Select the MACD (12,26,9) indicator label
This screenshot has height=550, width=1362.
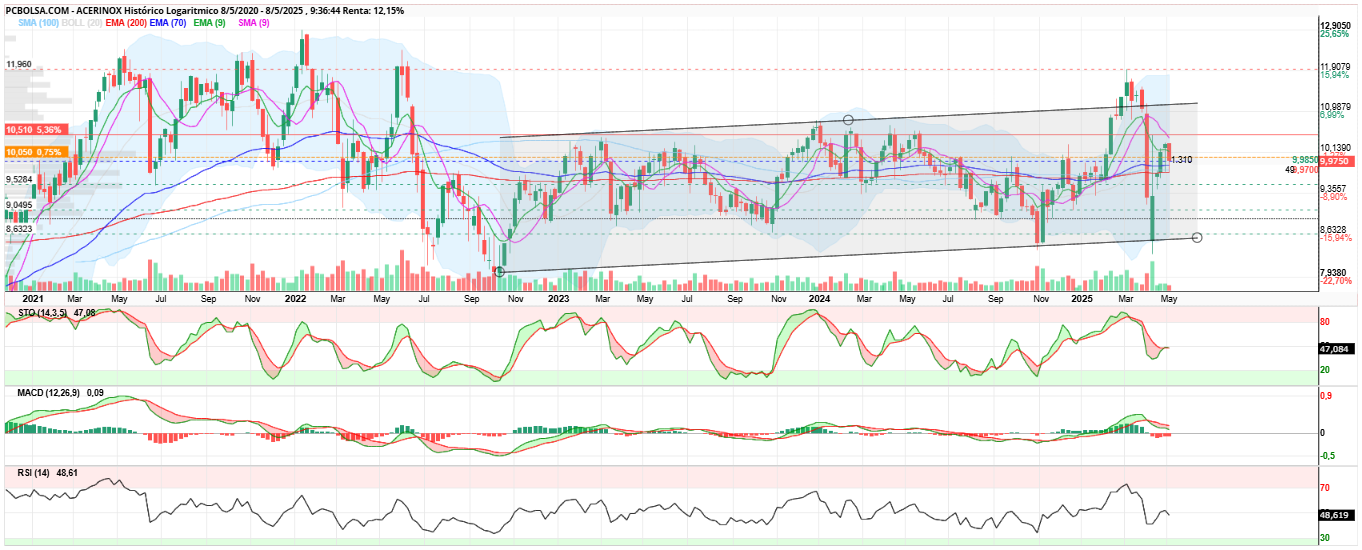(x=48, y=393)
